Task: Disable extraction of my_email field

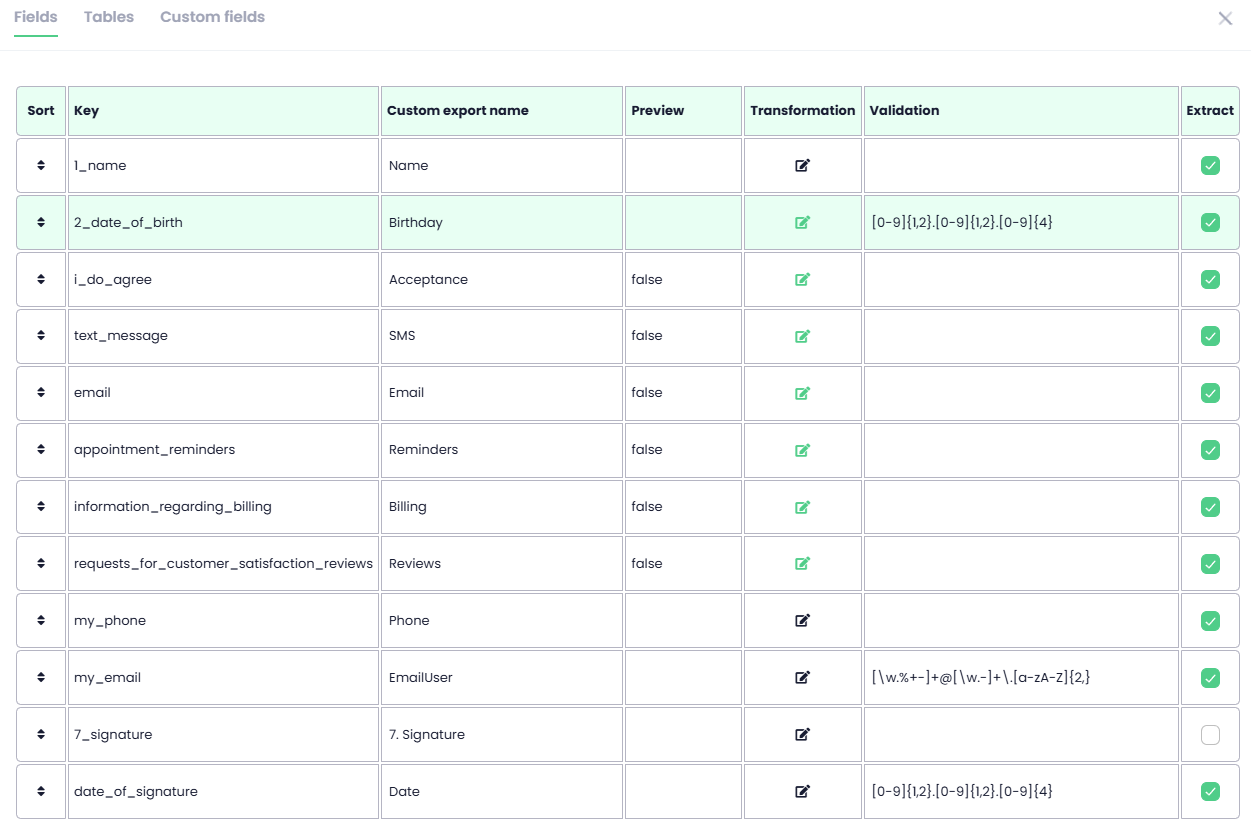Action: point(1210,678)
